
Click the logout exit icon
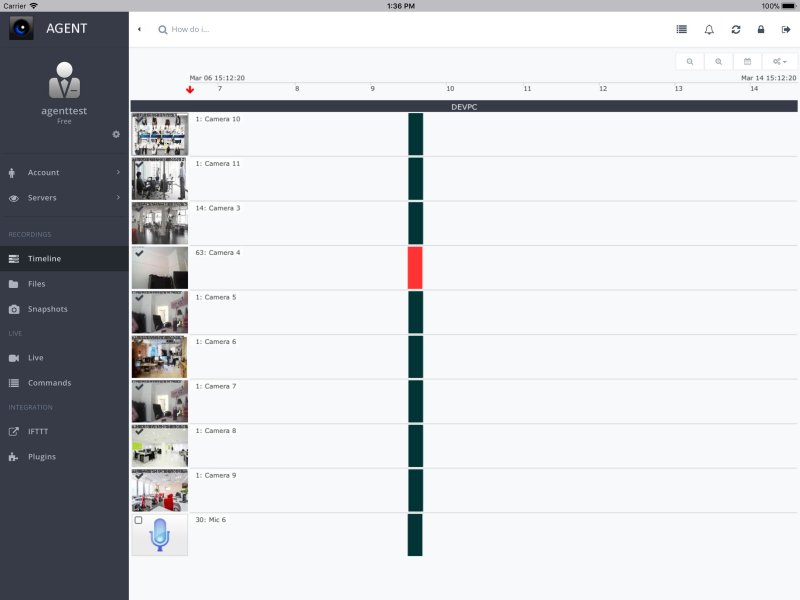[x=786, y=30]
